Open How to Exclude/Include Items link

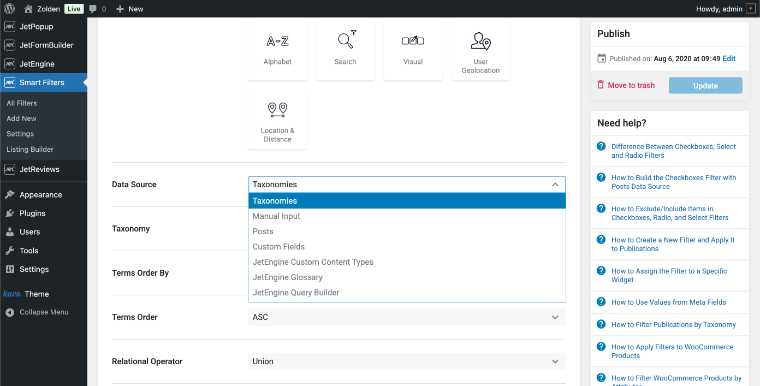[x=670, y=213]
